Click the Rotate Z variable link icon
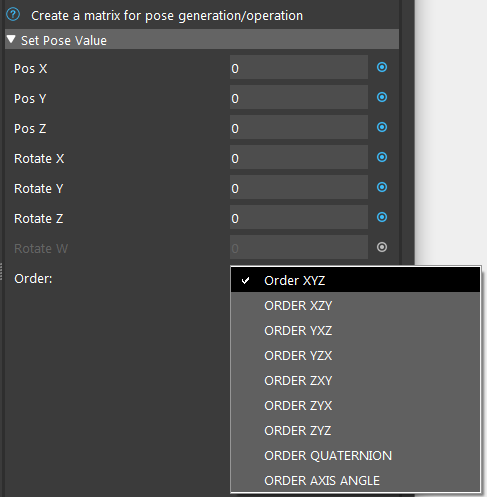The image size is (487, 497). point(382,217)
